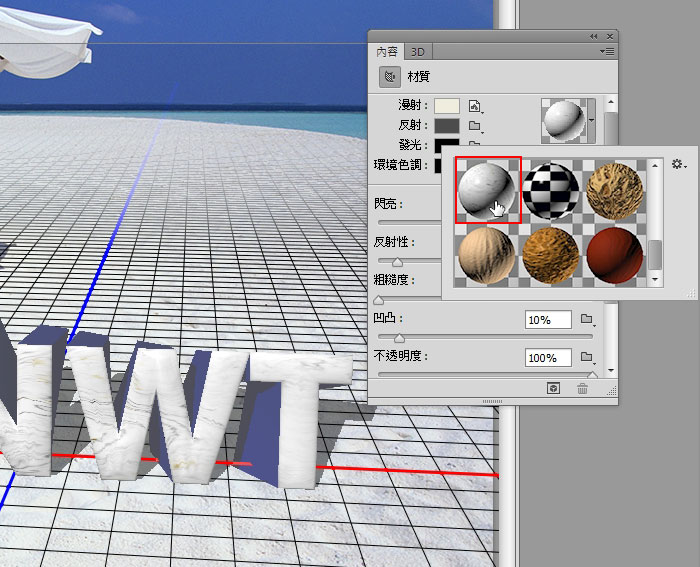
Task: Click the trash icon to delete material
Action: (x=582, y=389)
